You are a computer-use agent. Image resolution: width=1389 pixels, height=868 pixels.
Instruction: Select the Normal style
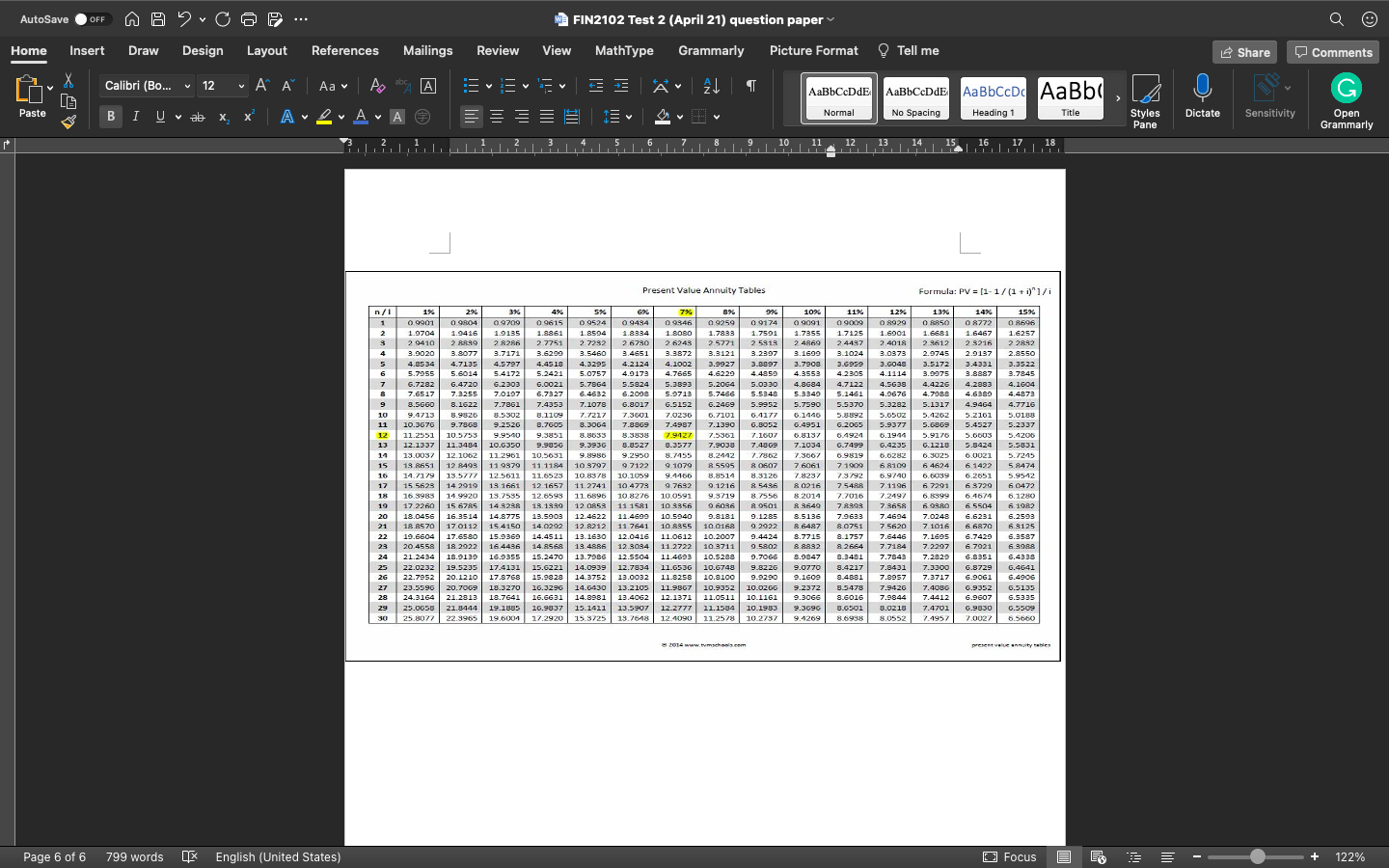839,97
